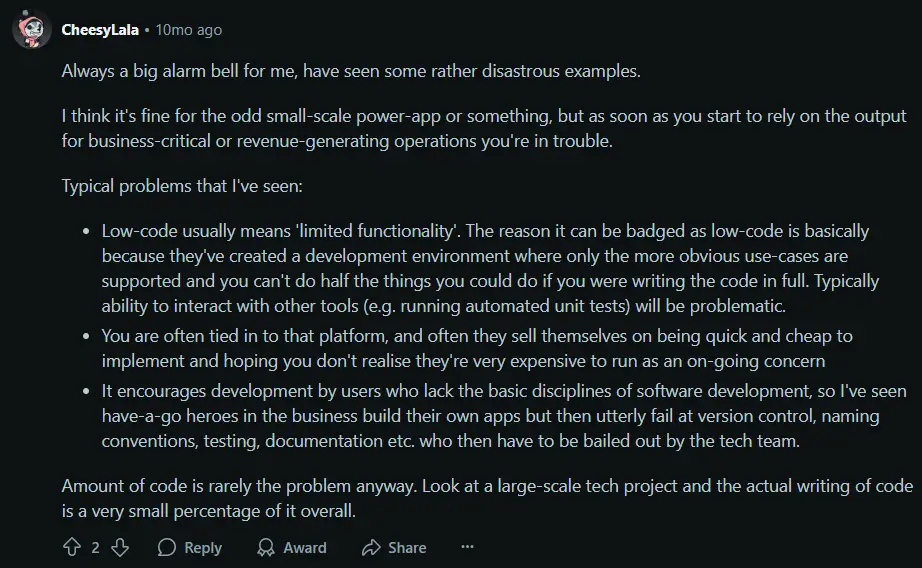Image resolution: width=922 pixels, height=568 pixels.
Task: Click the vote count number 2
Action: [x=95, y=547]
